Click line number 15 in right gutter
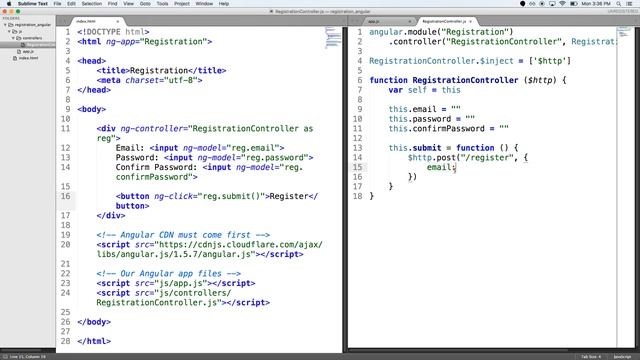The height and width of the screenshot is (360, 640). point(358,167)
